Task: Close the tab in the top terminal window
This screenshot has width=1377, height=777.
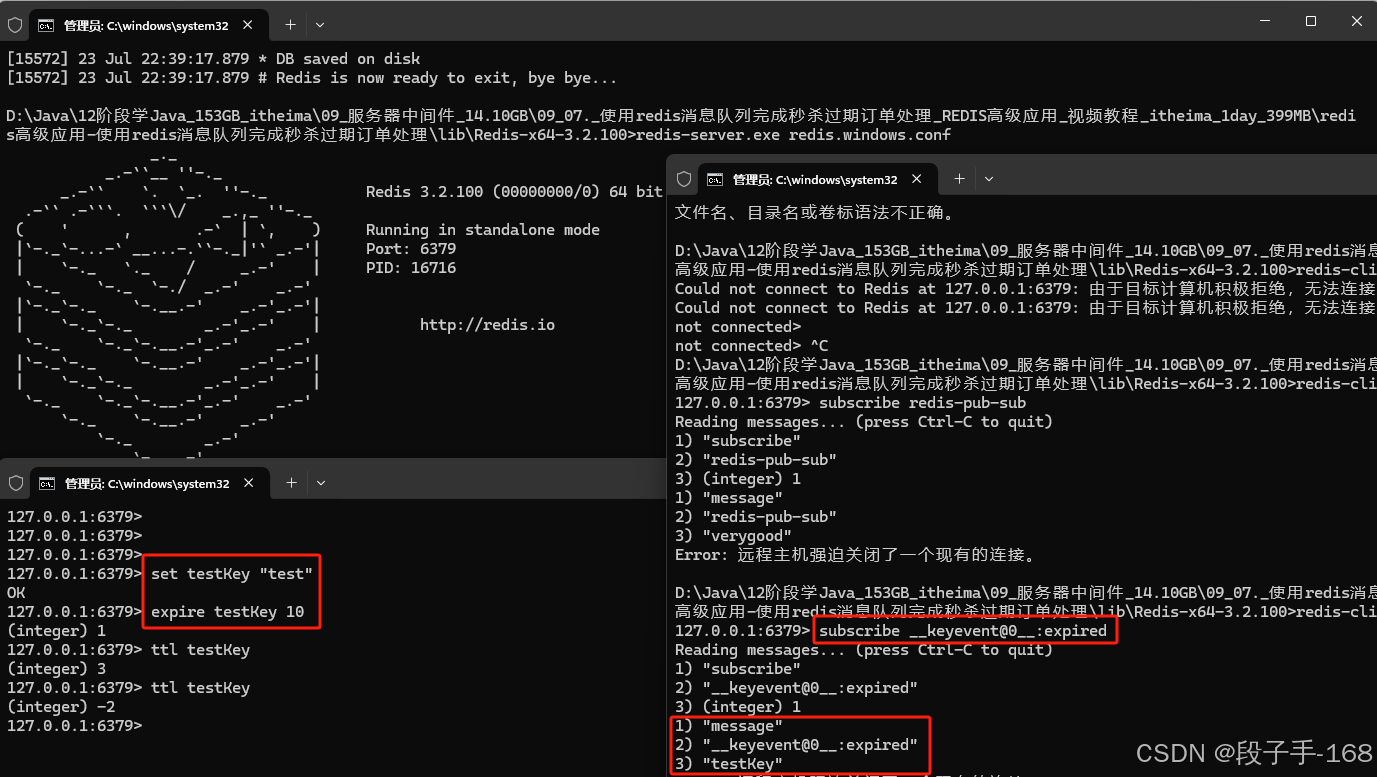Action: point(248,24)
